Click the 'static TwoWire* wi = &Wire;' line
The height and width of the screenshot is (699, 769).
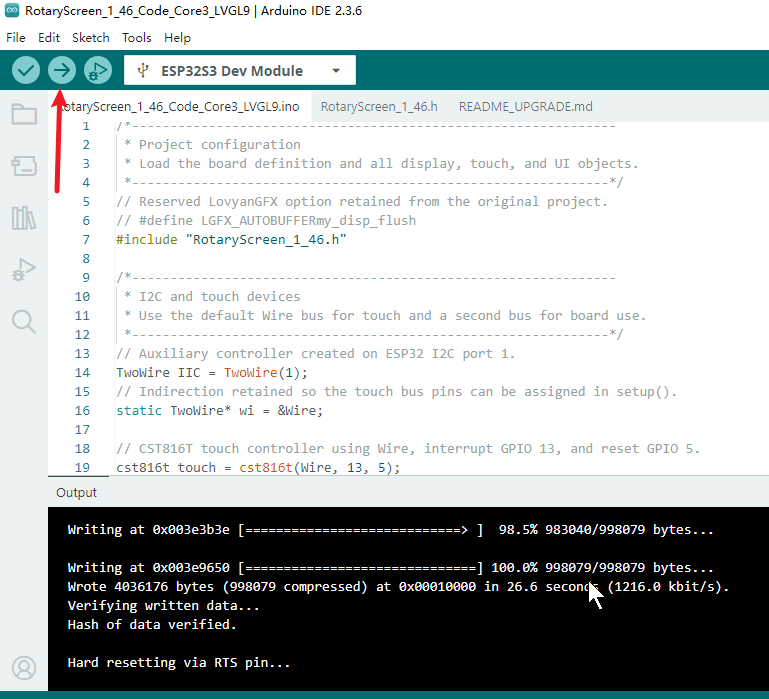click(219, 411)
